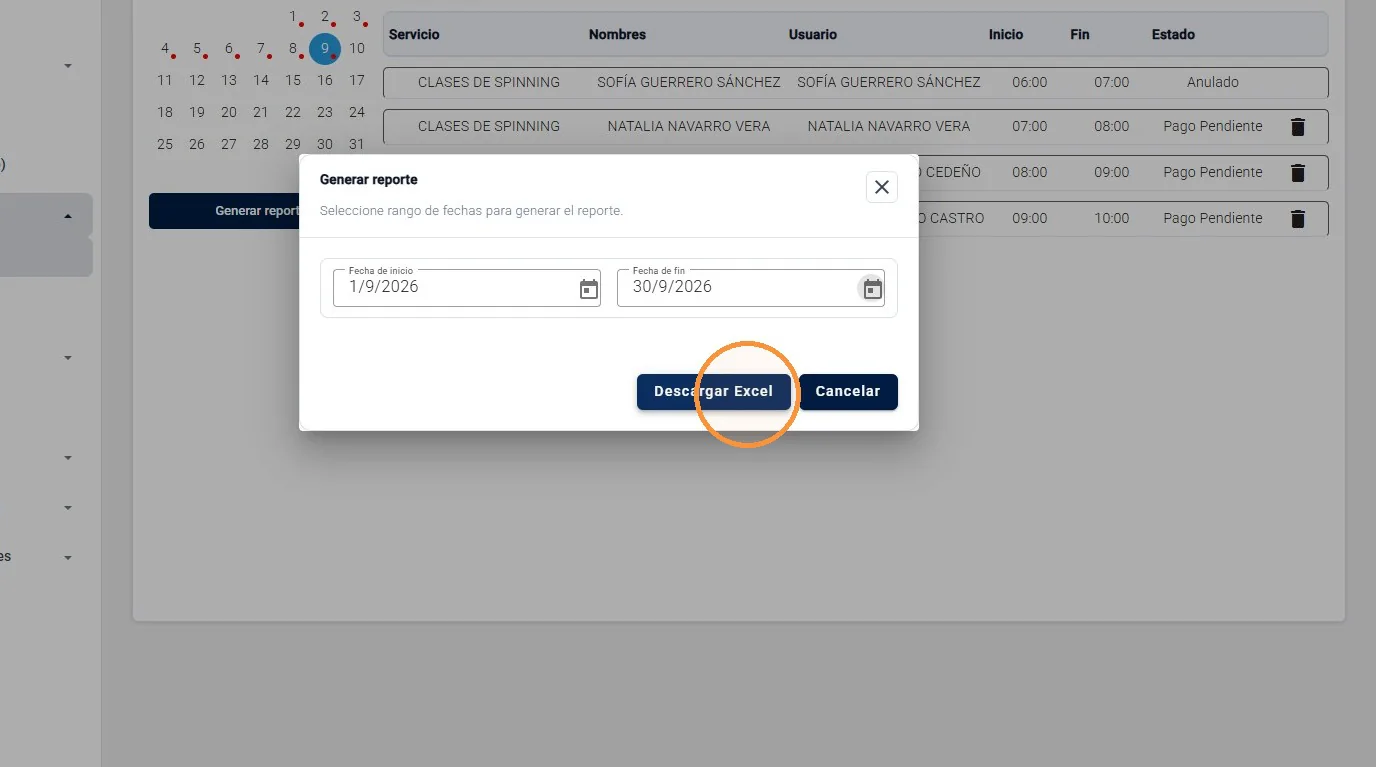Click the 06:00 start time cell
The width and height of the screenshot is (1376, 767).
pyautogui.click(x=1030, y=82)
